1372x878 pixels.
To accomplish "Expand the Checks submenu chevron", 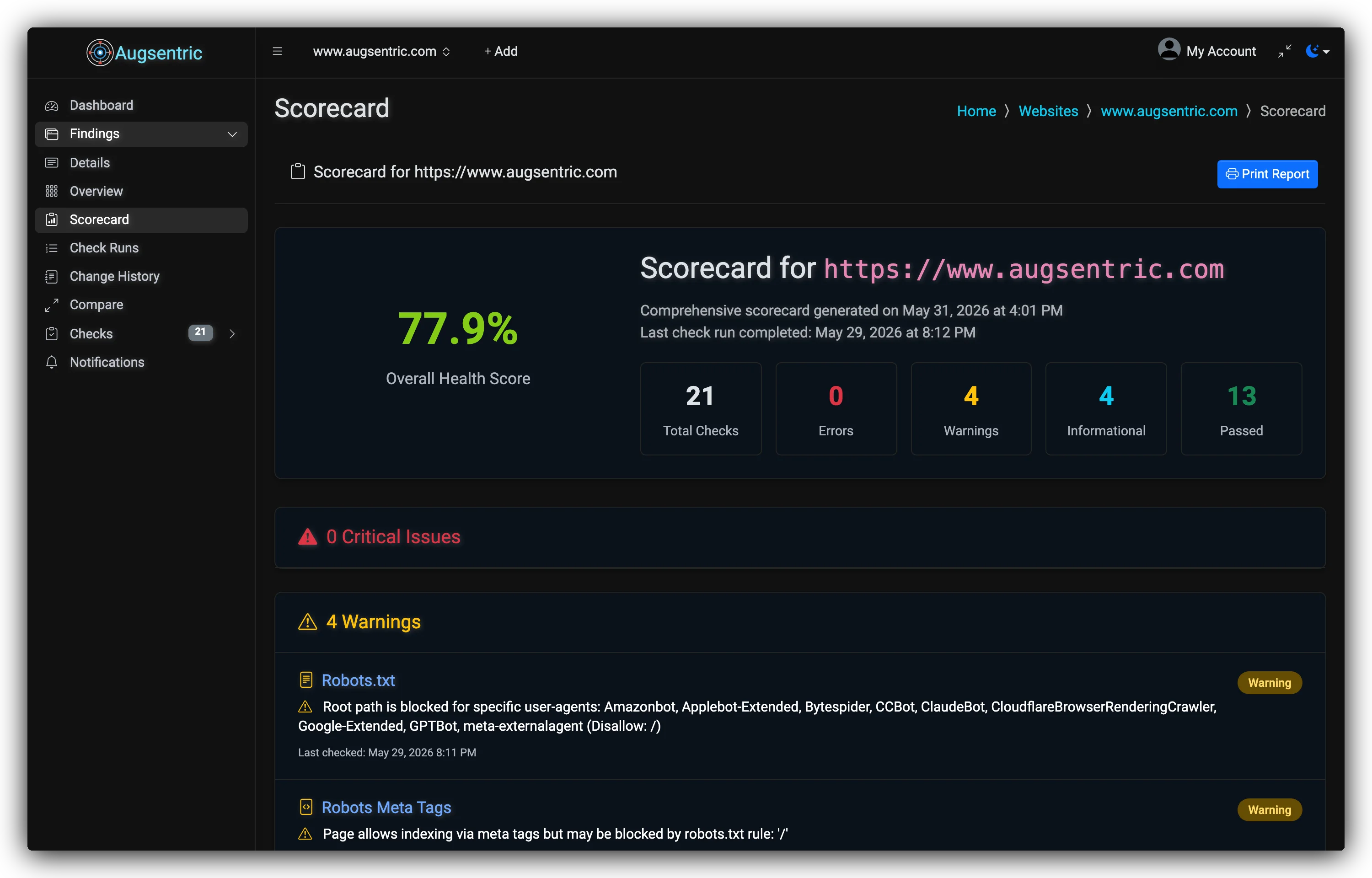I will click(232, 333).
